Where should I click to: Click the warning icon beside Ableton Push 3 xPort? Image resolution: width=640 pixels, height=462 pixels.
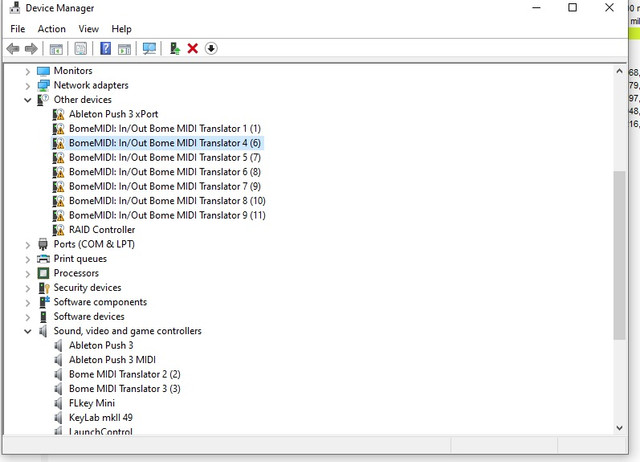pyautogui.click(x=58, y=114)
